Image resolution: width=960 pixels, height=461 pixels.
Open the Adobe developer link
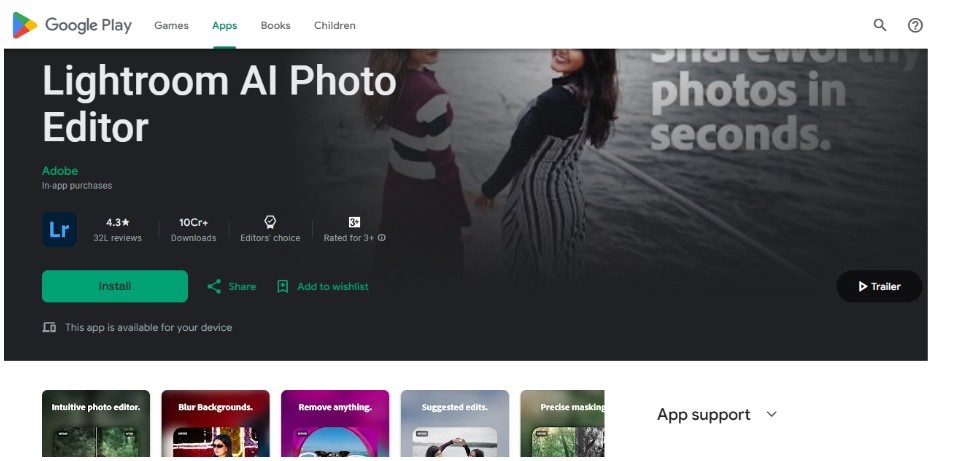[x=60, y=171]
